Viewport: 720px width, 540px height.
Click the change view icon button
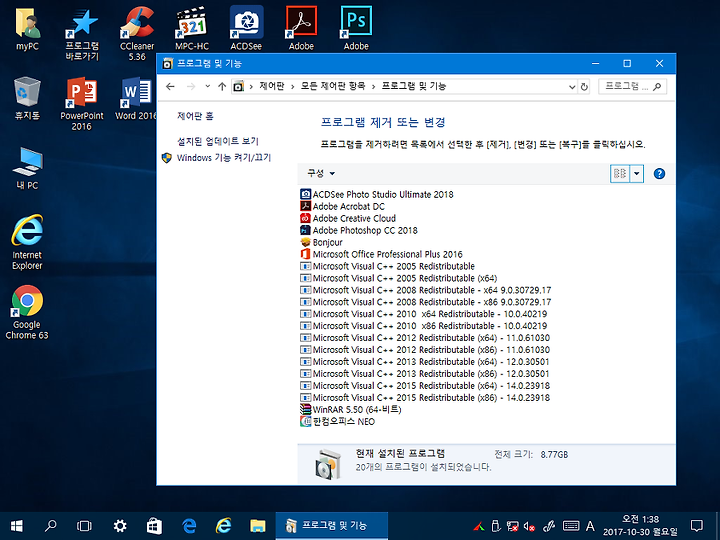620,174
